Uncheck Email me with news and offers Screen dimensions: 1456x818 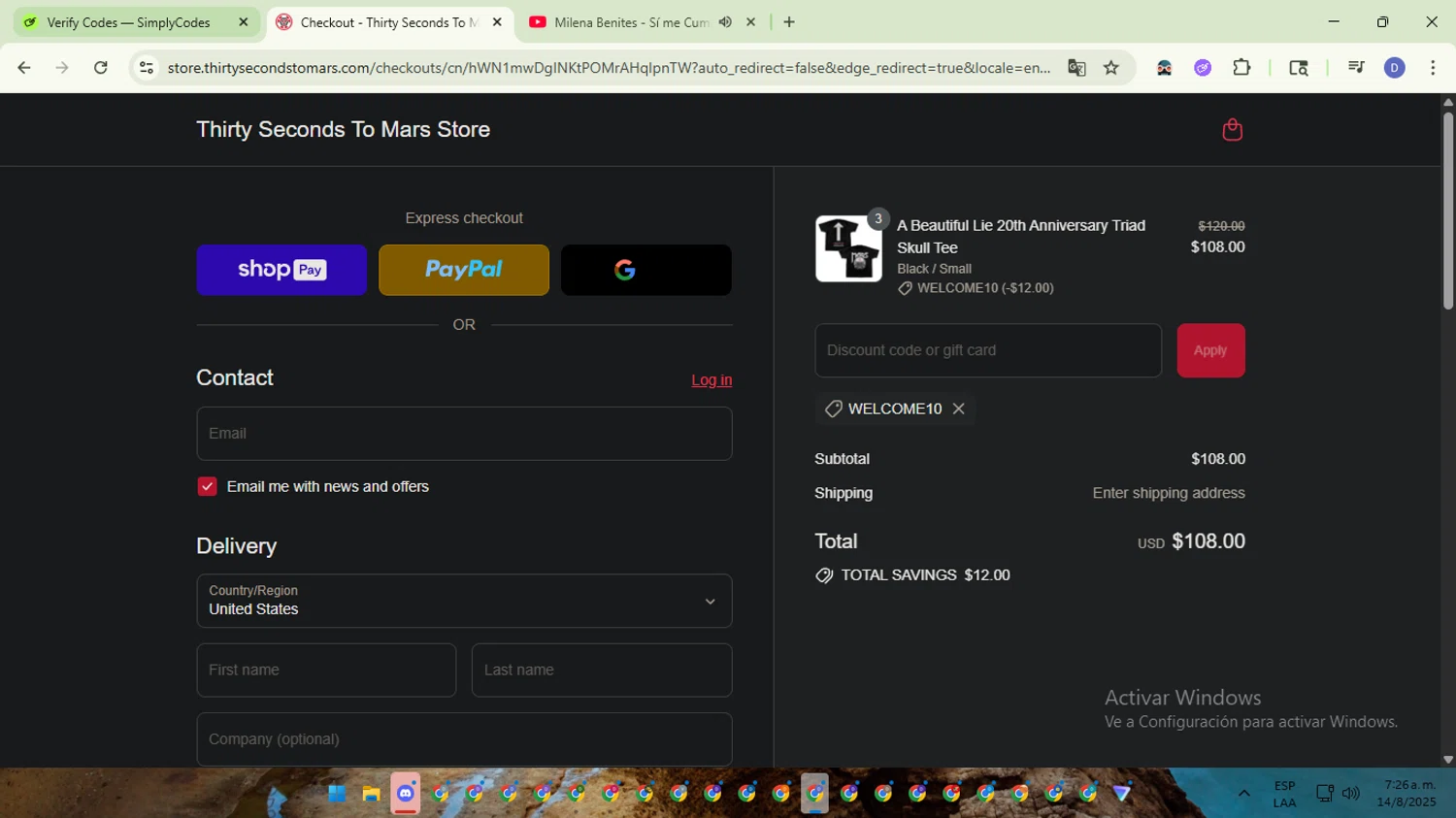[x=207, y=486]
